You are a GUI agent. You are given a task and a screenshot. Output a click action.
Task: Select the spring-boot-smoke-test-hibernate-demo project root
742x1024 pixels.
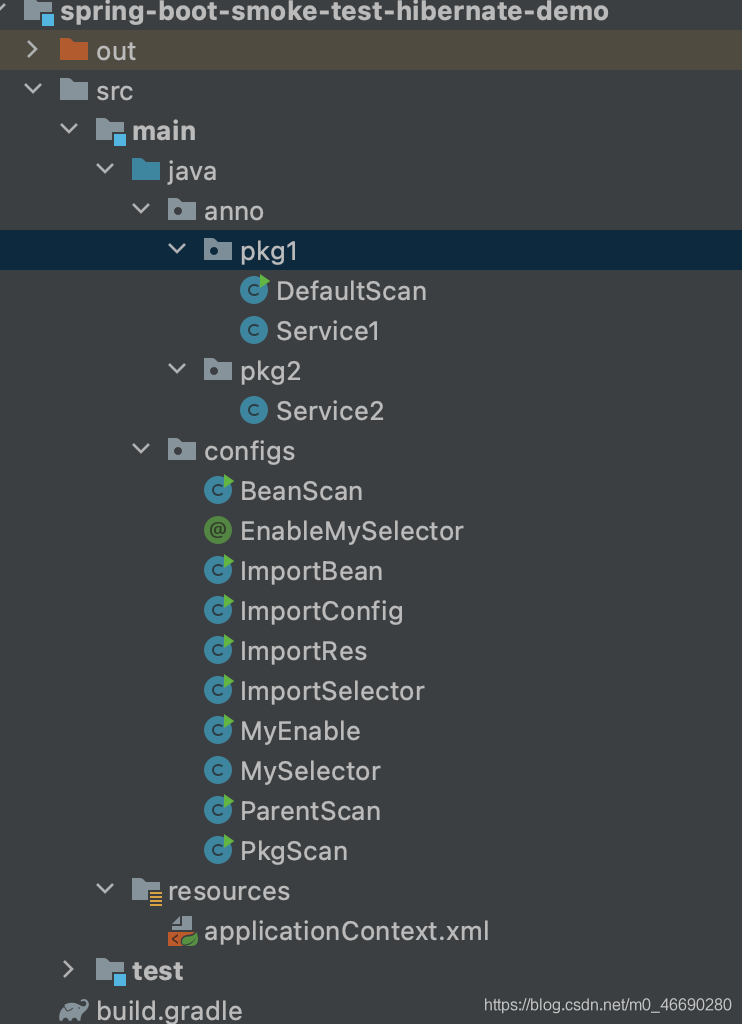(334, 12)
